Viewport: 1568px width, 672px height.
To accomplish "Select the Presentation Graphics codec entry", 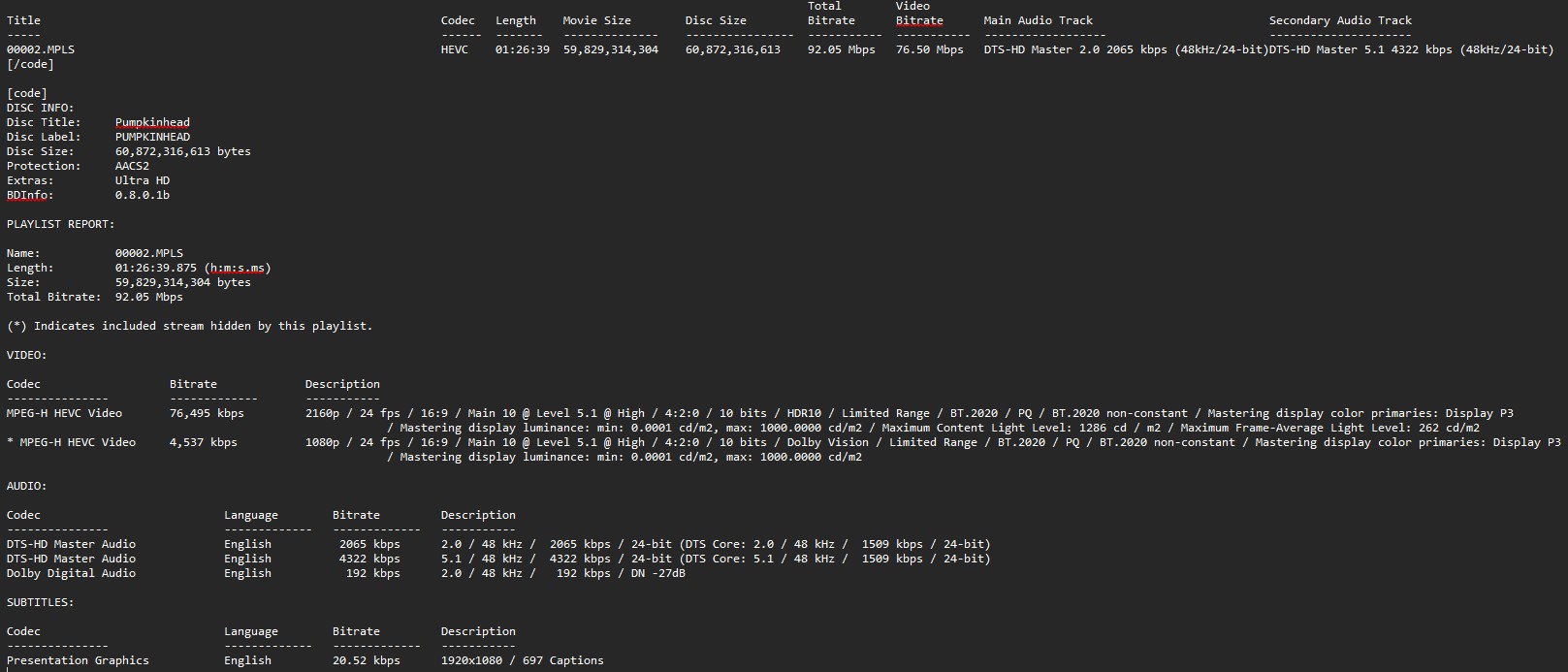I will click(78, 660).
